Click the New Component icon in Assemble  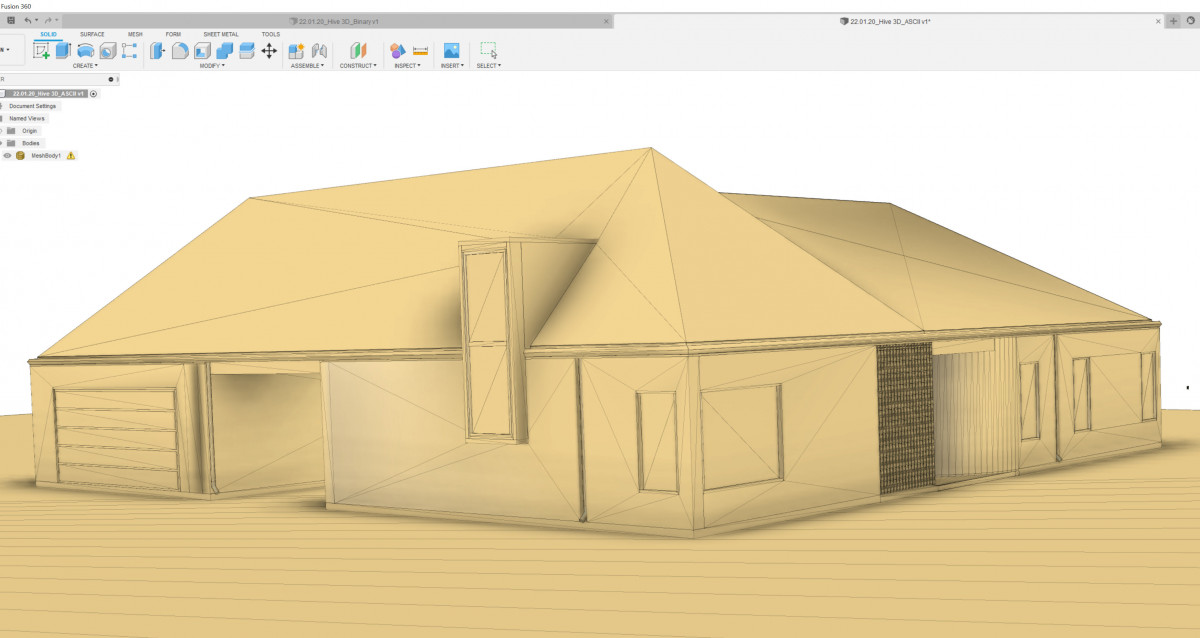pyautogui.click(x=296, y=50)
